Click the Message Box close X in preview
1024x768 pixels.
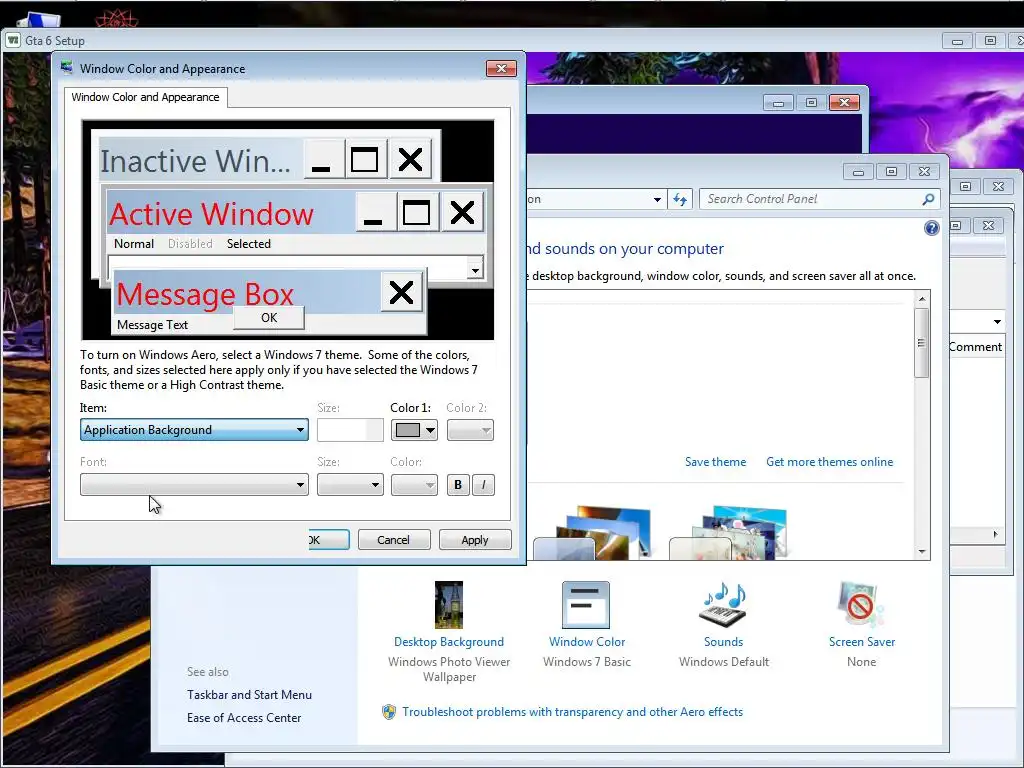tap(402, 292)
